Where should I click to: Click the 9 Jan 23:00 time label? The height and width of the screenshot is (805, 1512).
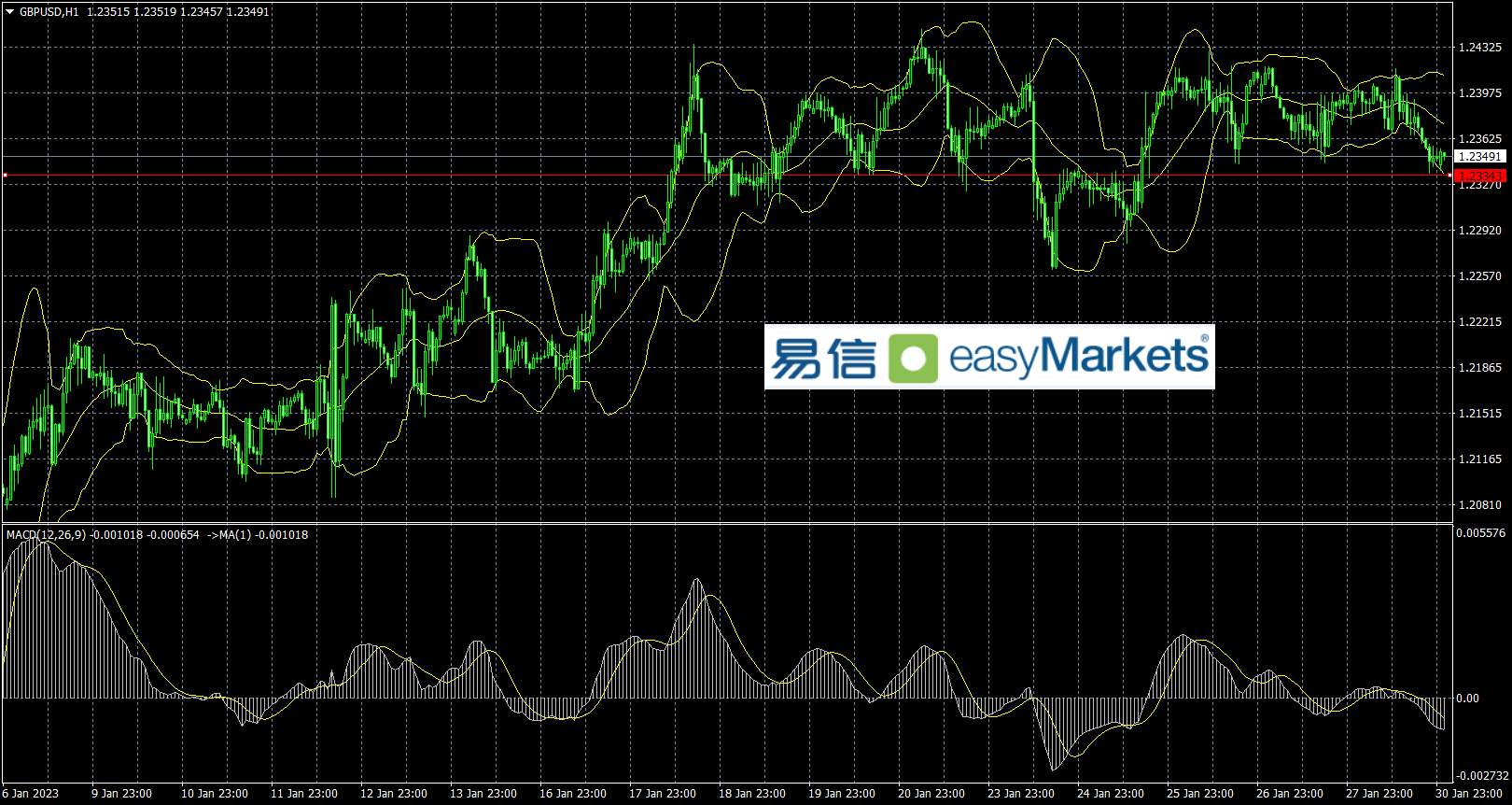click(x=122, y=794)
